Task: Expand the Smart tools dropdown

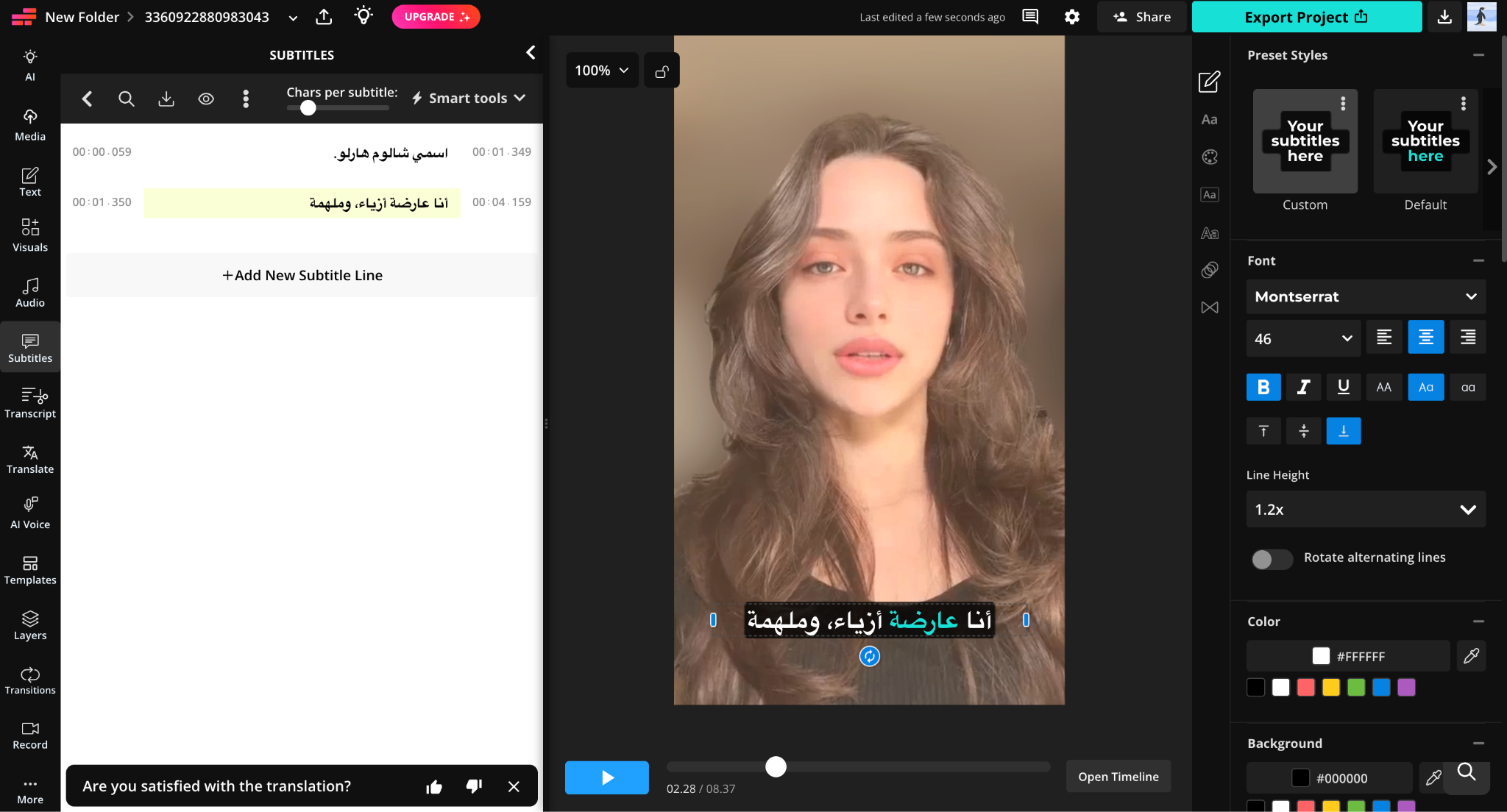Action: 468,98
